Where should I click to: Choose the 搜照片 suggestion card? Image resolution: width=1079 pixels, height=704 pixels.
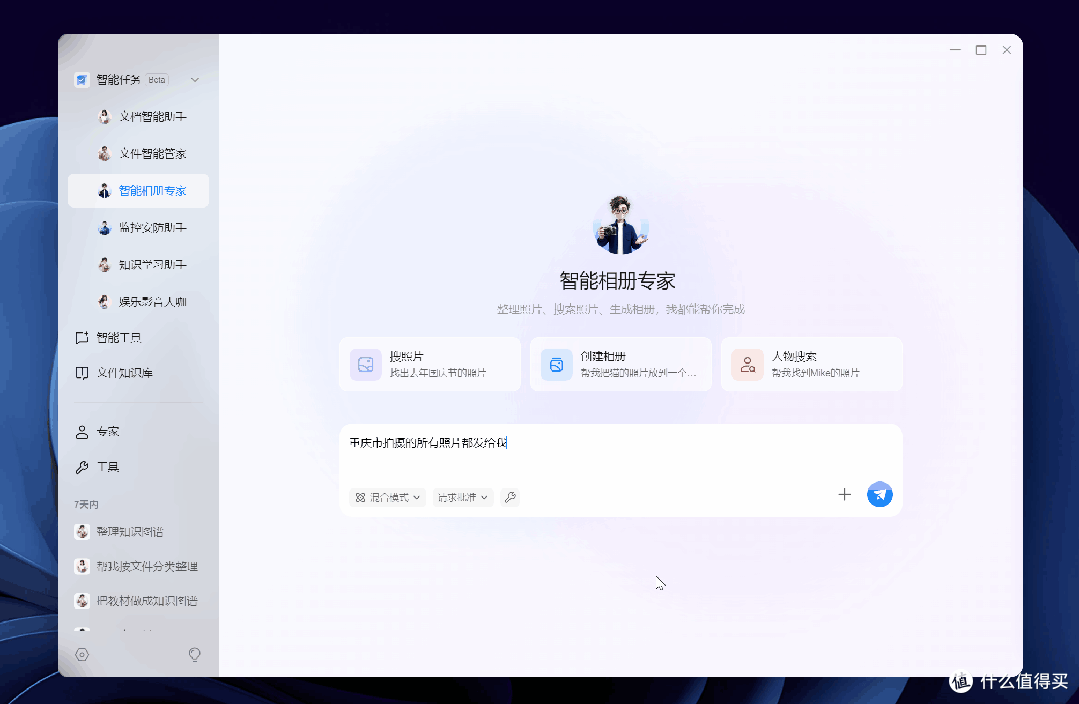[430, 364]
